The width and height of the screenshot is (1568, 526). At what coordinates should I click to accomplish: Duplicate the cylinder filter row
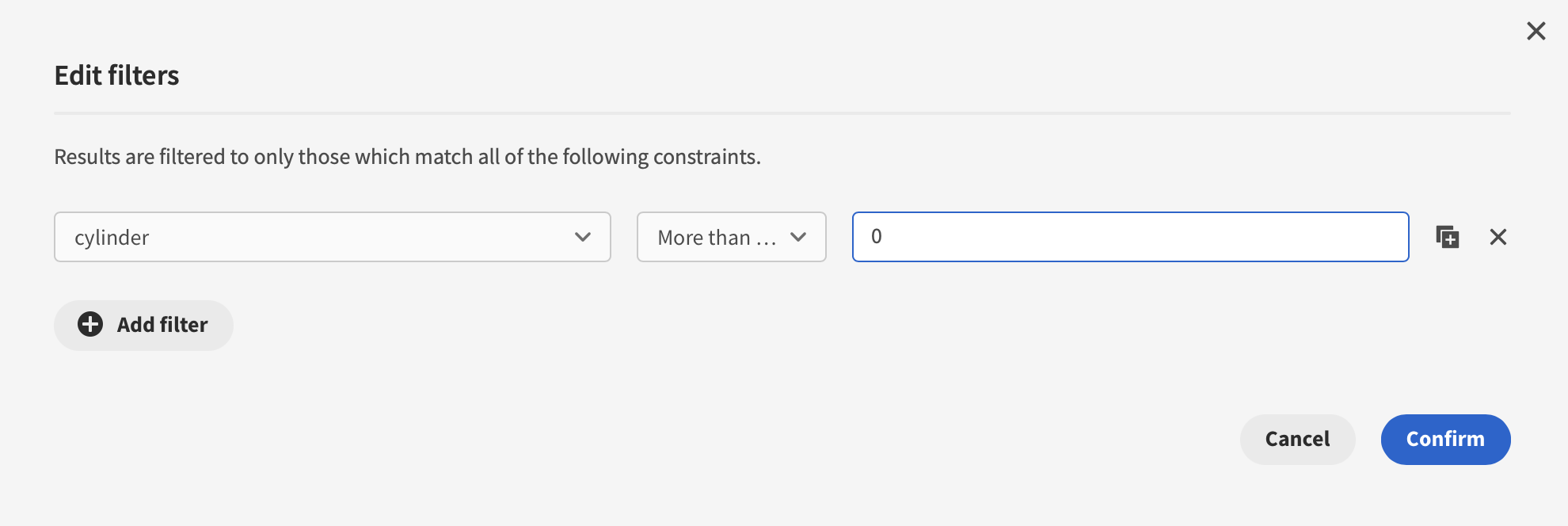(1447, 237)
